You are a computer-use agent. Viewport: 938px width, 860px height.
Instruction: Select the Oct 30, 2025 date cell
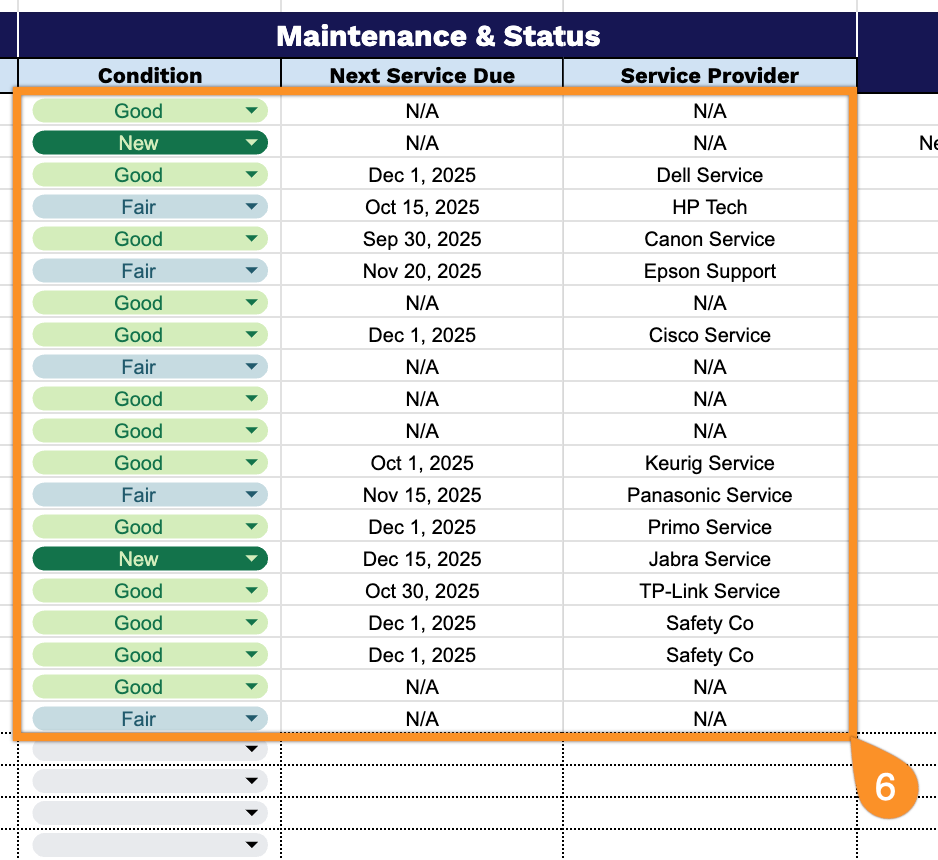coord(422,591)
